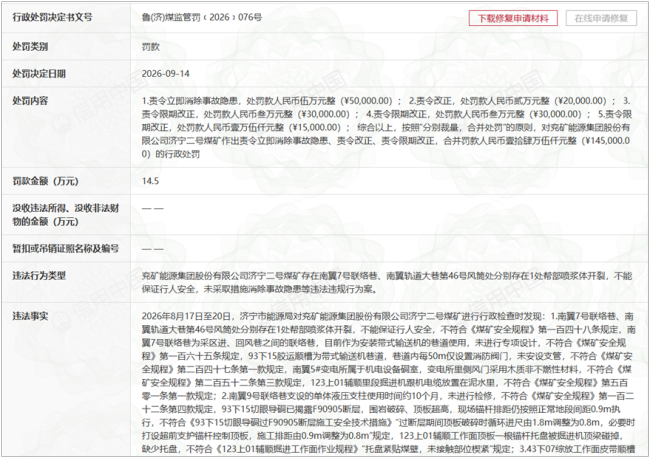Viewport: 650px width, 458px height.
Task: Click the 没收违法所得 label
Action: [x=65, y=215]
